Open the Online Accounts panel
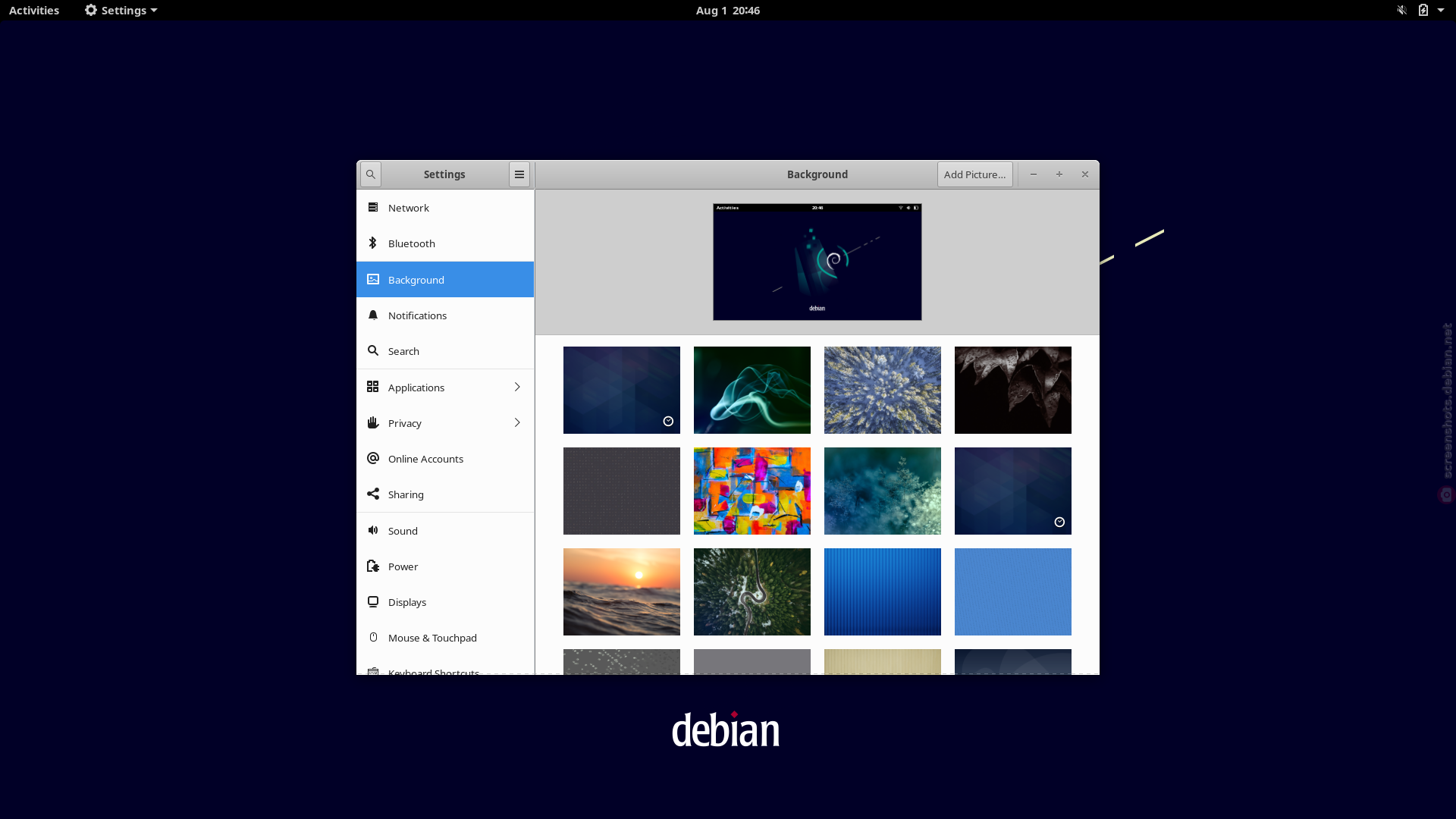Screen dimensions: 1456x819 tap(445, 458)
